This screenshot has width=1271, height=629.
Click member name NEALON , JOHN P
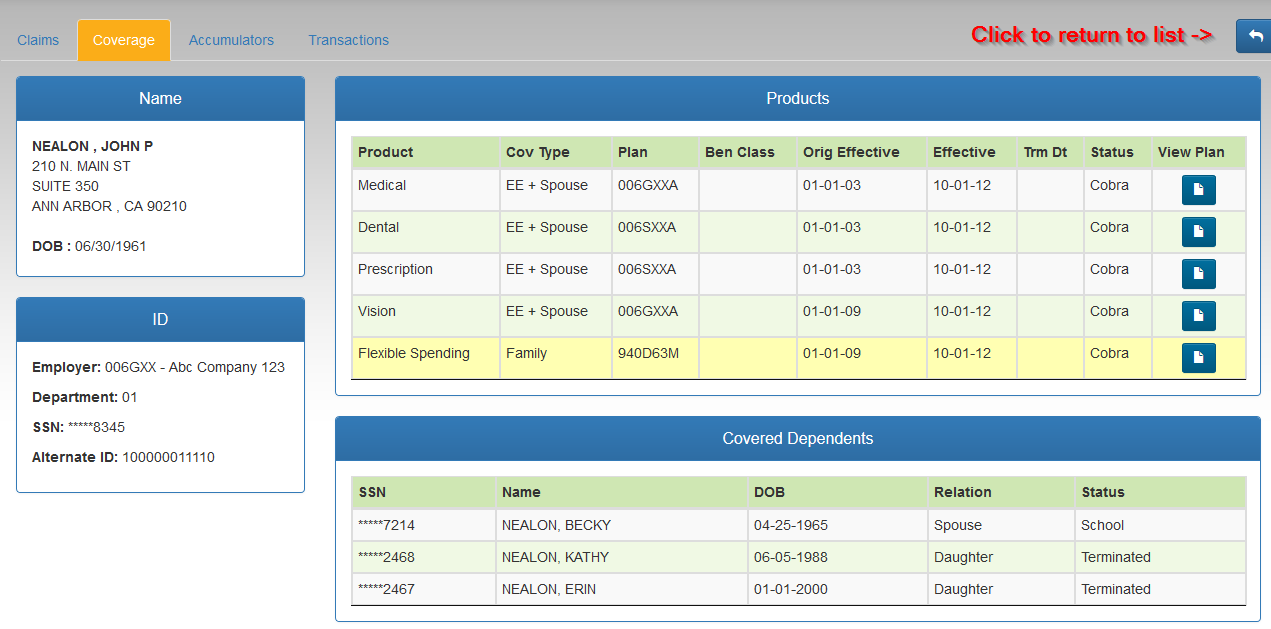92,146
